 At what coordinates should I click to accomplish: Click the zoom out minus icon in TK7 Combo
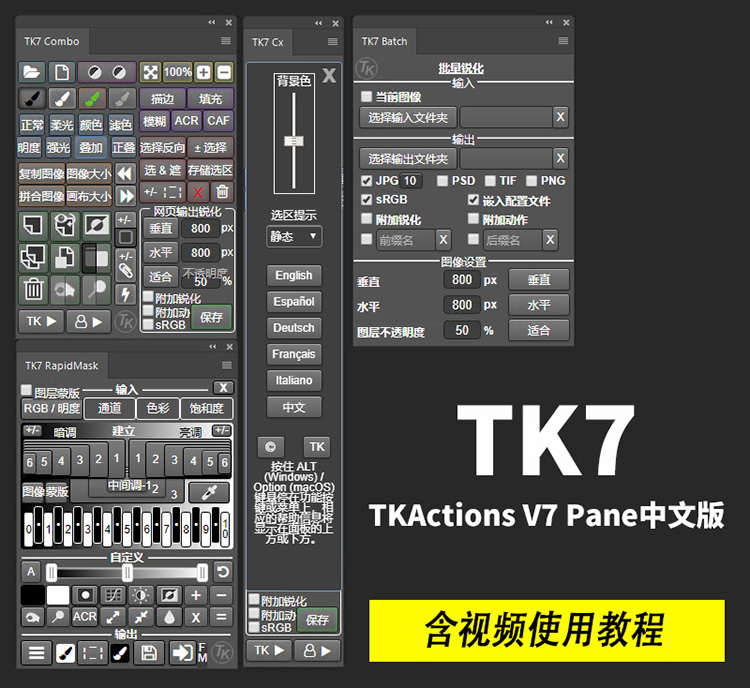point(224,73)
